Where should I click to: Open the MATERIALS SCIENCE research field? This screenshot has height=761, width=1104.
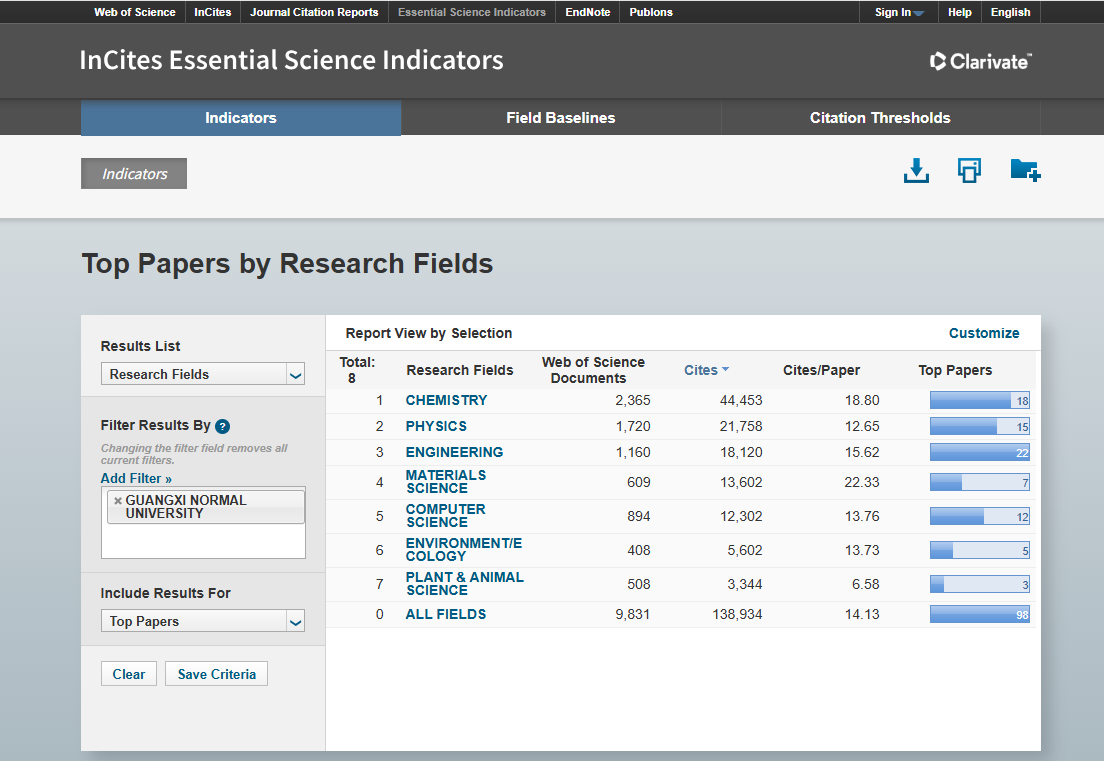coord(446,482)
